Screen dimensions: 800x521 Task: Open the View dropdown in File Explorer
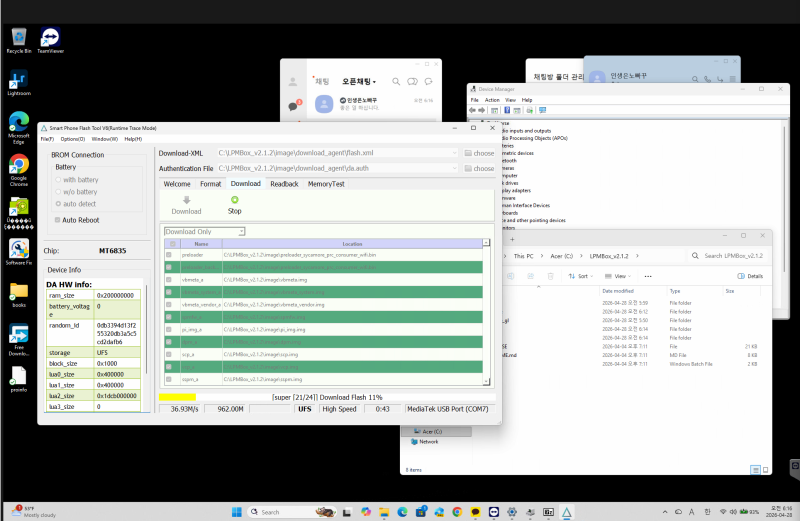click(x=618, y=276)
